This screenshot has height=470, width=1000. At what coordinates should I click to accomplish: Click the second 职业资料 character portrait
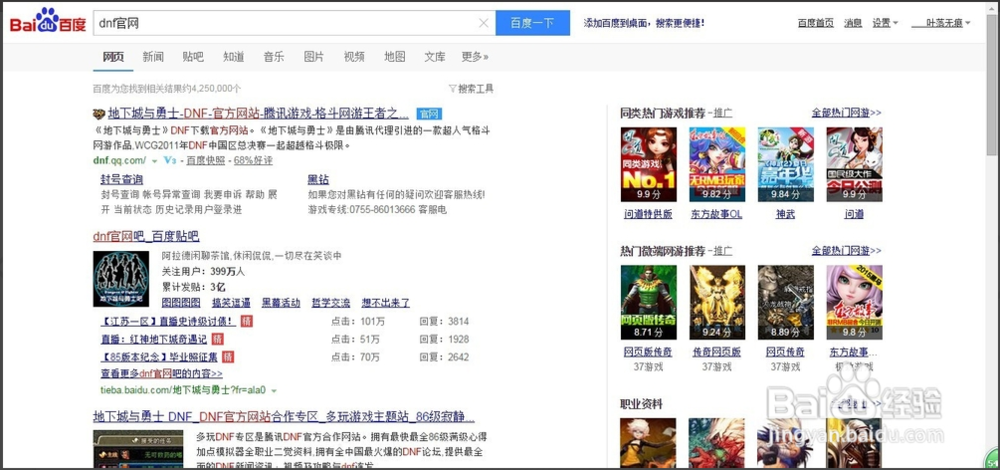pos(717,443)
